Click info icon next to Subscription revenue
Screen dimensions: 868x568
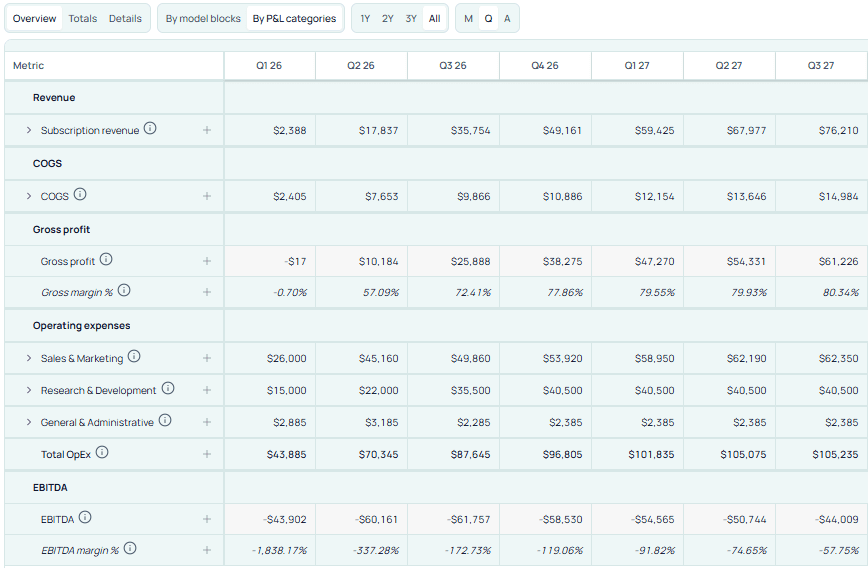point(150,129)
